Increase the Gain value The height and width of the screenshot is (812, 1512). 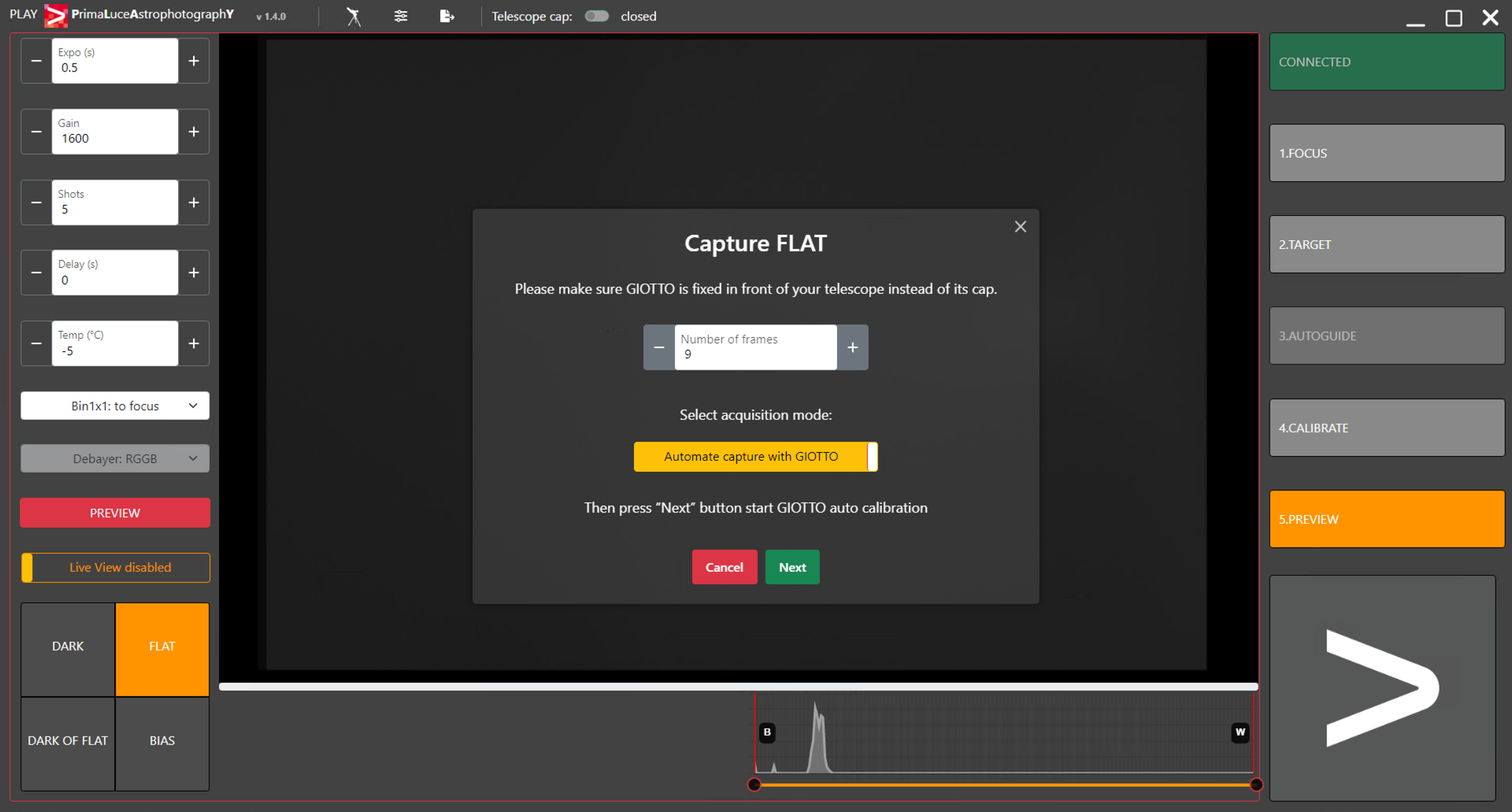(194, 132)
